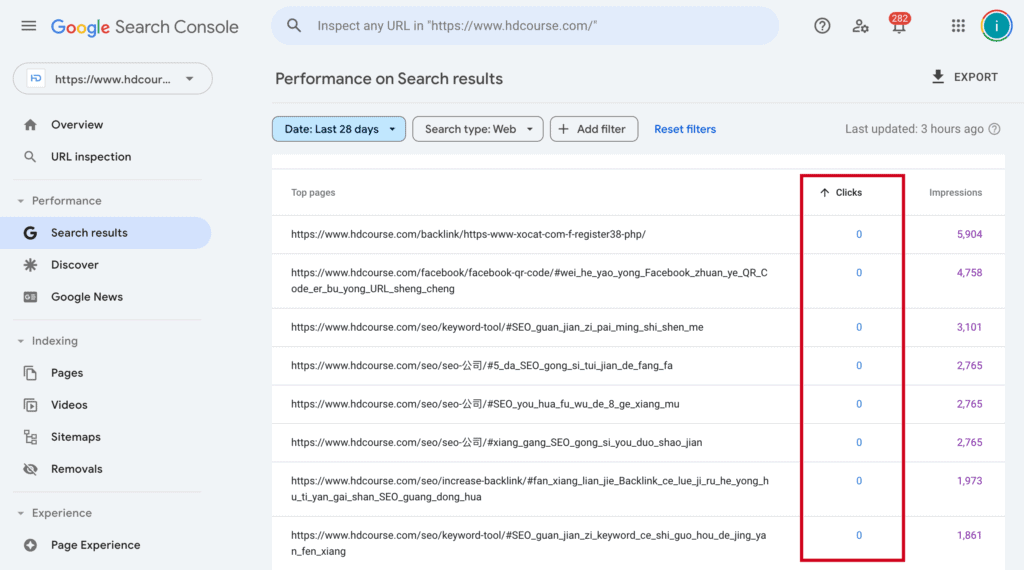Viewport: 1024px width, 570px height.
Task: Click the Add filter button
Action: [x=594, y=129]
